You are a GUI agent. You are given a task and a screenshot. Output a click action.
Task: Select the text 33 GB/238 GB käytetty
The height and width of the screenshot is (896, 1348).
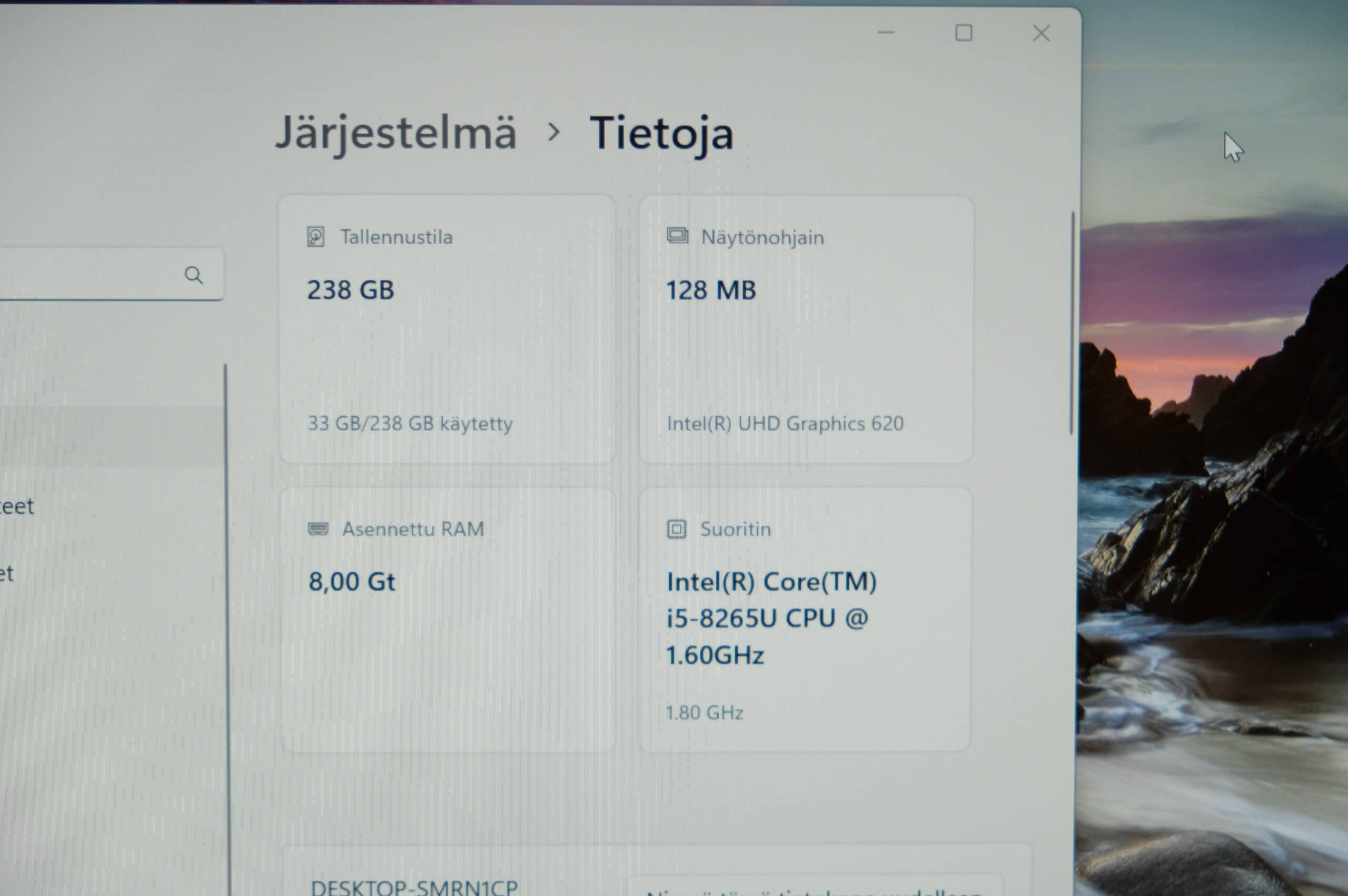click(410, 423)
